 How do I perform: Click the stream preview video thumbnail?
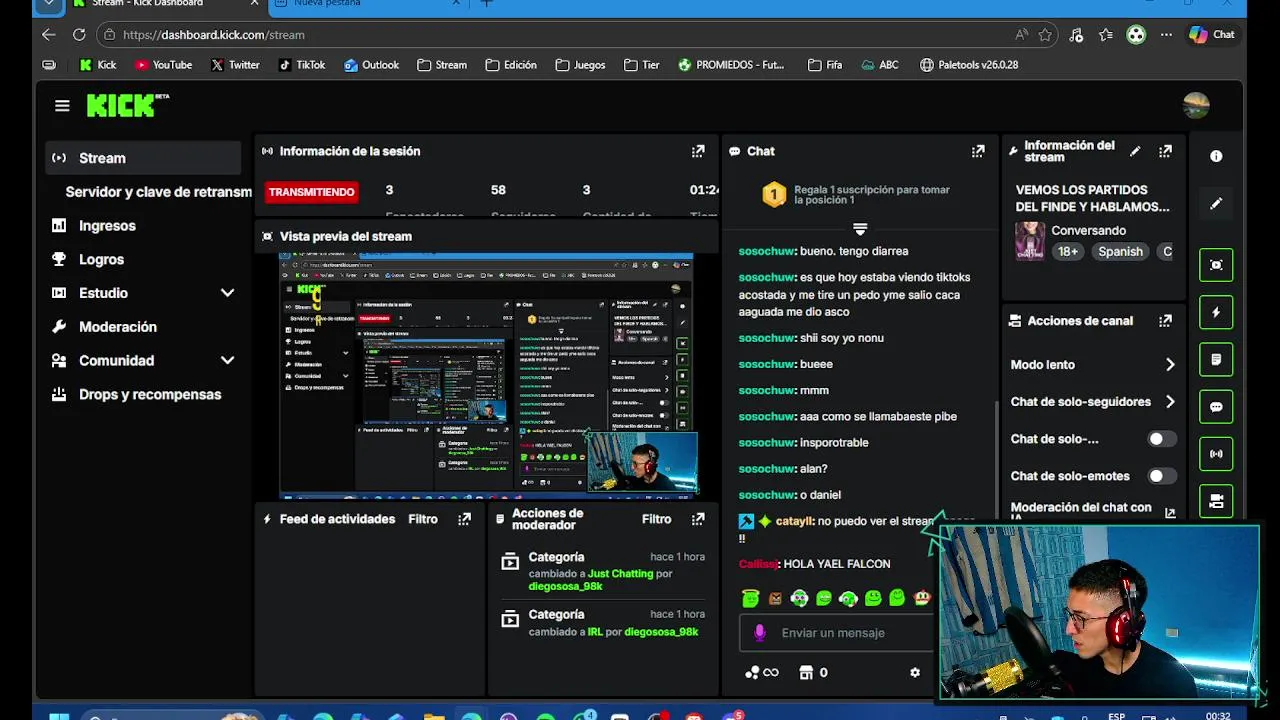486,375
